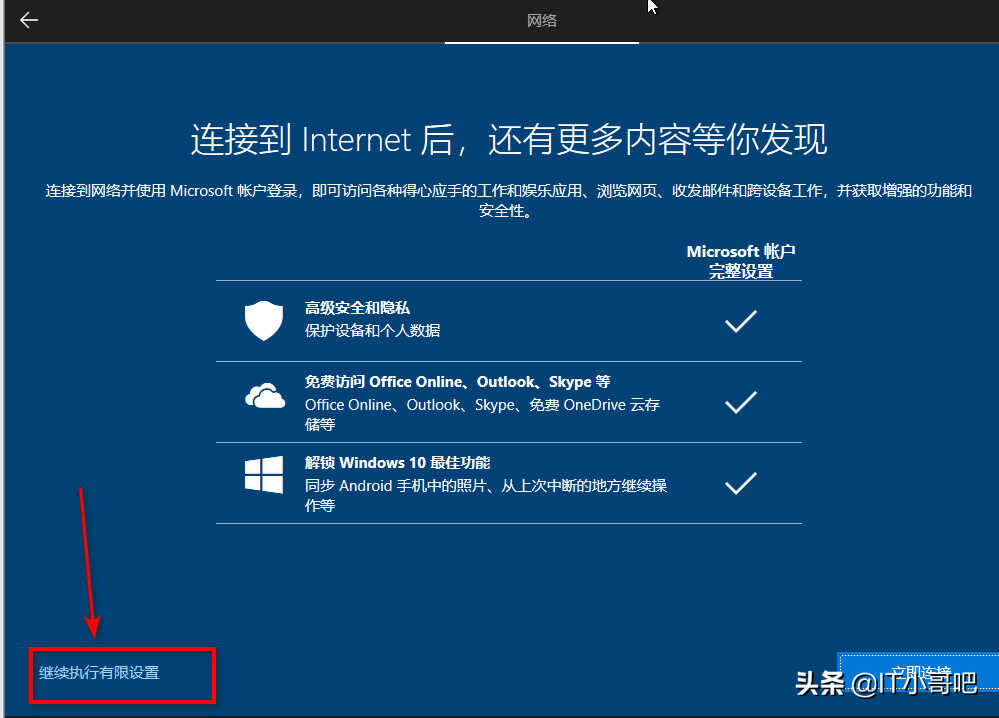Image resolution: width=999 pixels, height=718 pixels.
Task: Click the shield icon beside 高级安全和隐私
Action: coord(263,318)
